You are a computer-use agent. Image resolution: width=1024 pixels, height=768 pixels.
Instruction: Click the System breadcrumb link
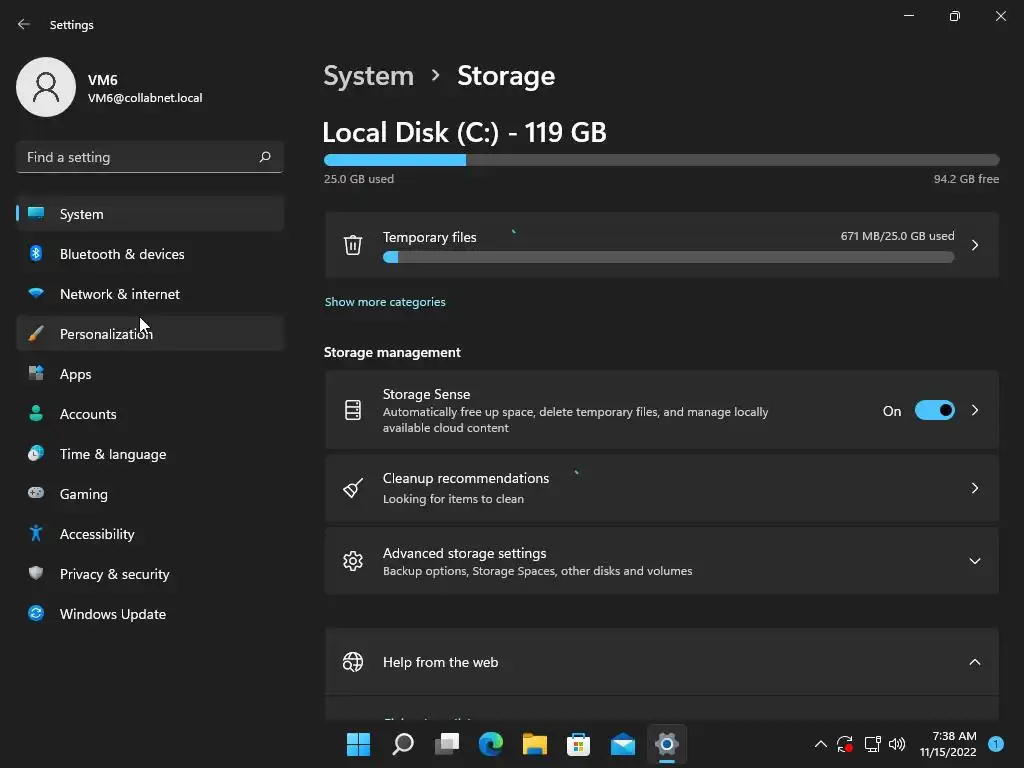(368, 76)
